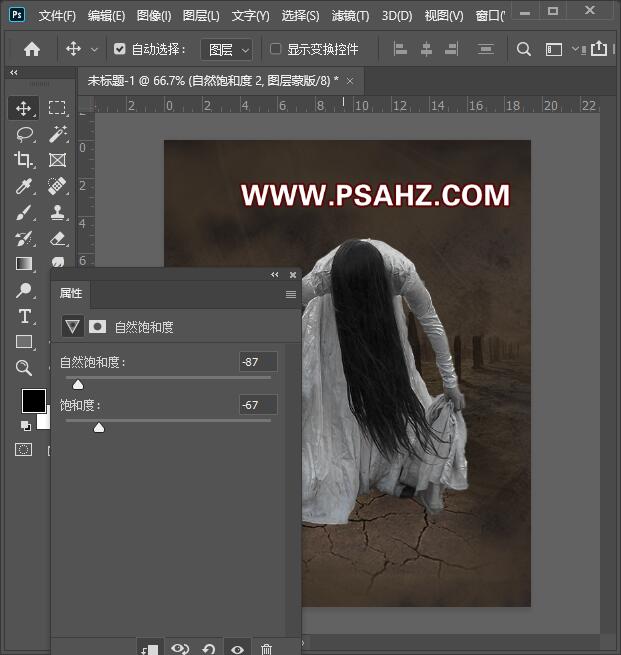Select the Dodge tool

point(24,290)
